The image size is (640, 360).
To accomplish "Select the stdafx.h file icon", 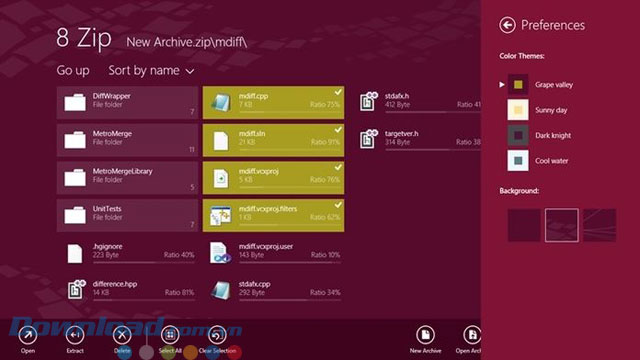I will pyautogui.click(x=368, y=101).
